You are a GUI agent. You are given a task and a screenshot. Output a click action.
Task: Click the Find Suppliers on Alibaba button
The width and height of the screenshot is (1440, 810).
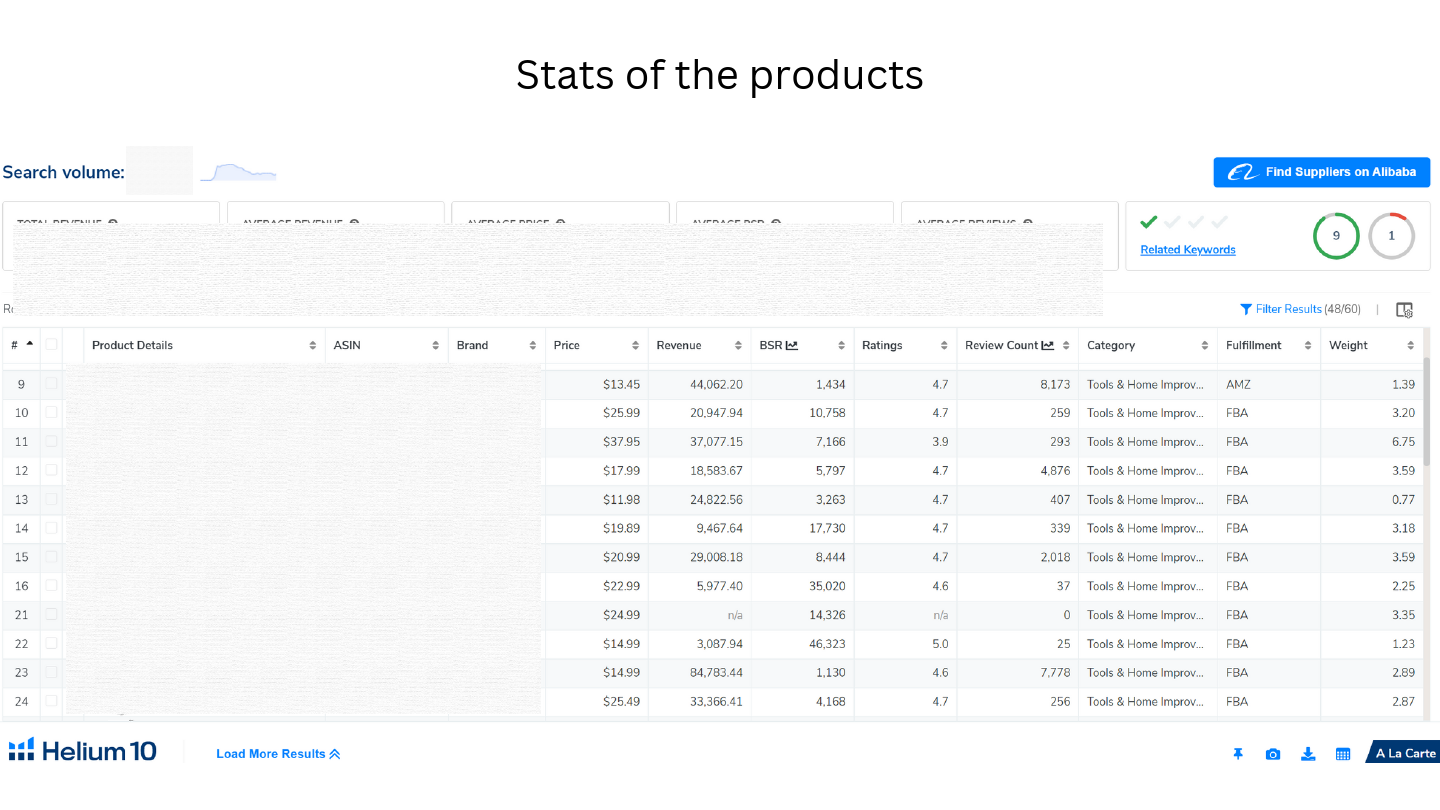(1321, 172)
